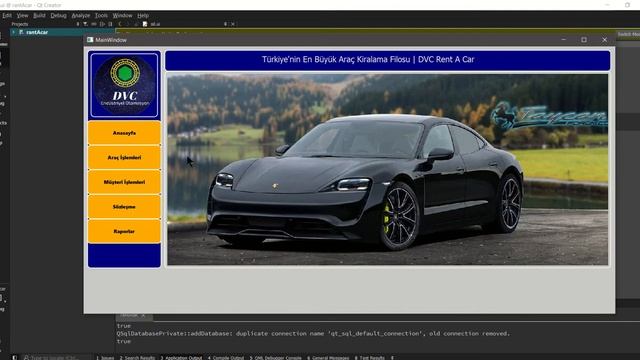Open the Analyze menu in Qt Creator
640x360 pixels.
click(80, 16)
